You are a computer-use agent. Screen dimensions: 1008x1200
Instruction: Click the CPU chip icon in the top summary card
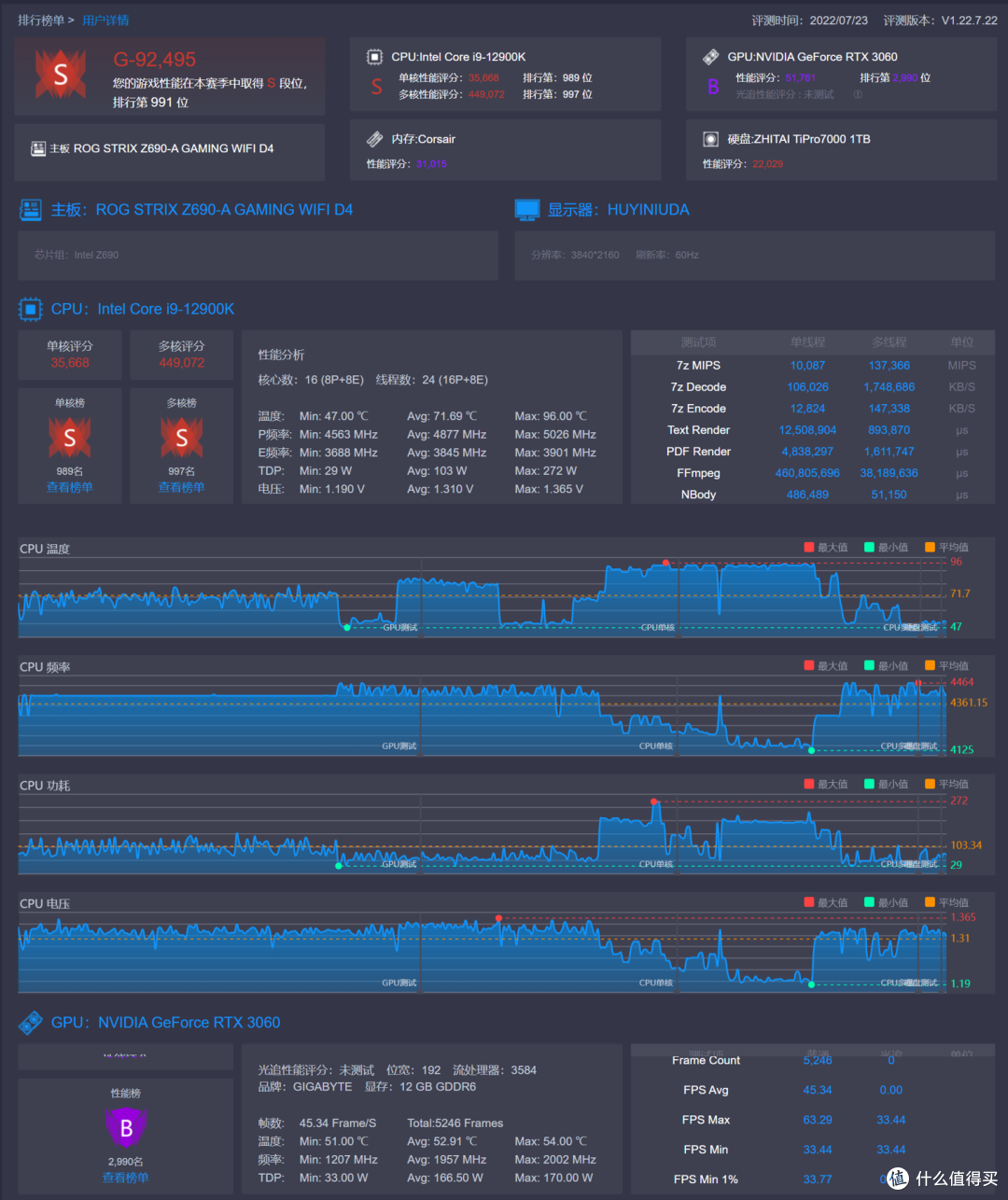point(374,57)
